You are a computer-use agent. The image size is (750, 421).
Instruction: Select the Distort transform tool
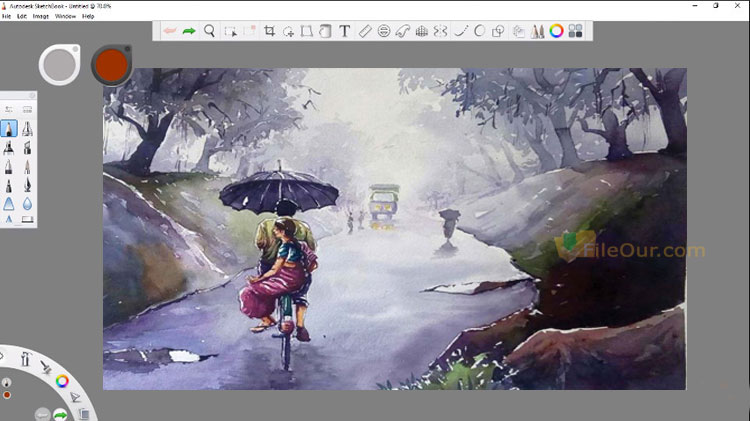point(307,31)
